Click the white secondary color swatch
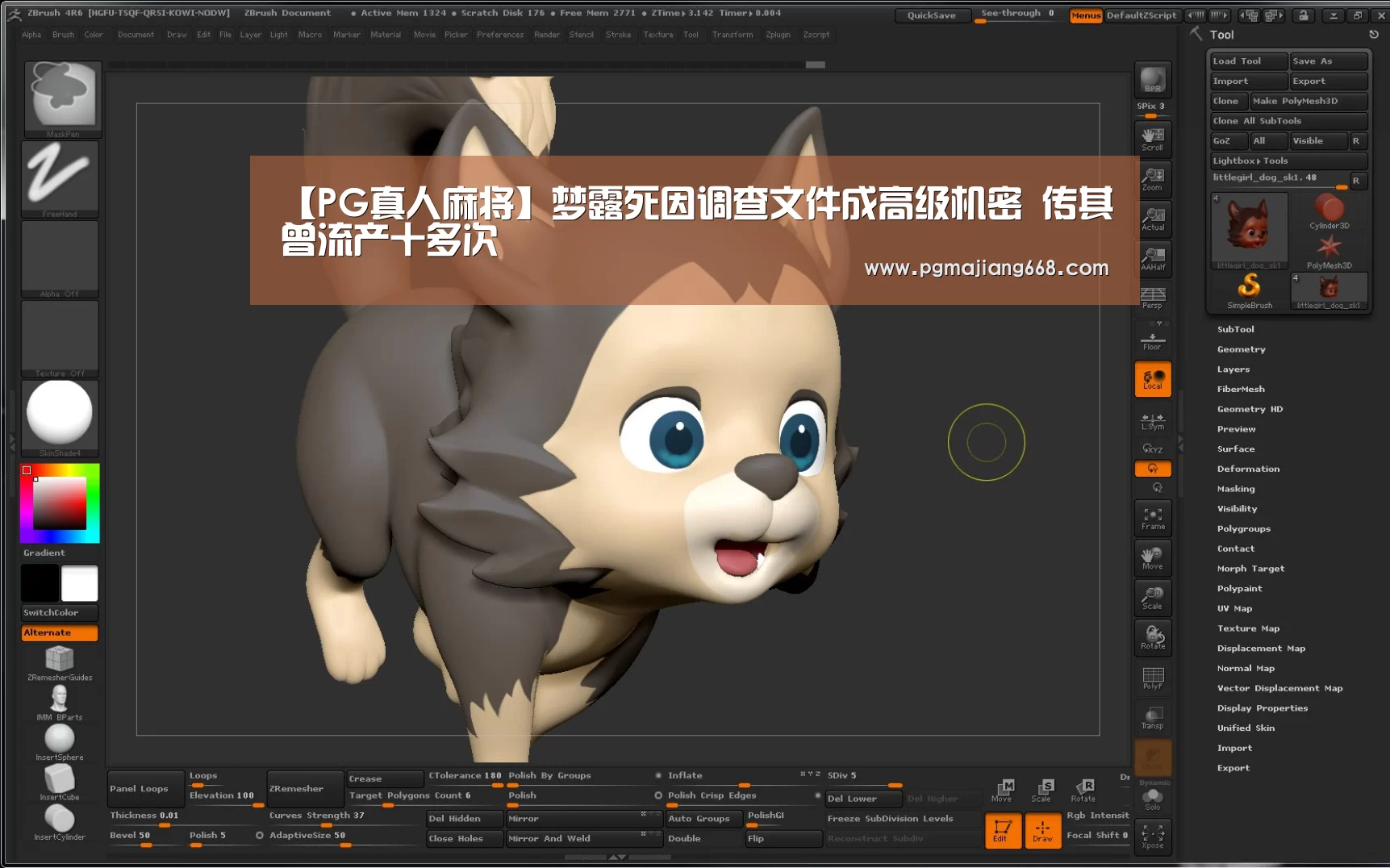This screenshot has width=1390, height=868. (x=79, y=583)
